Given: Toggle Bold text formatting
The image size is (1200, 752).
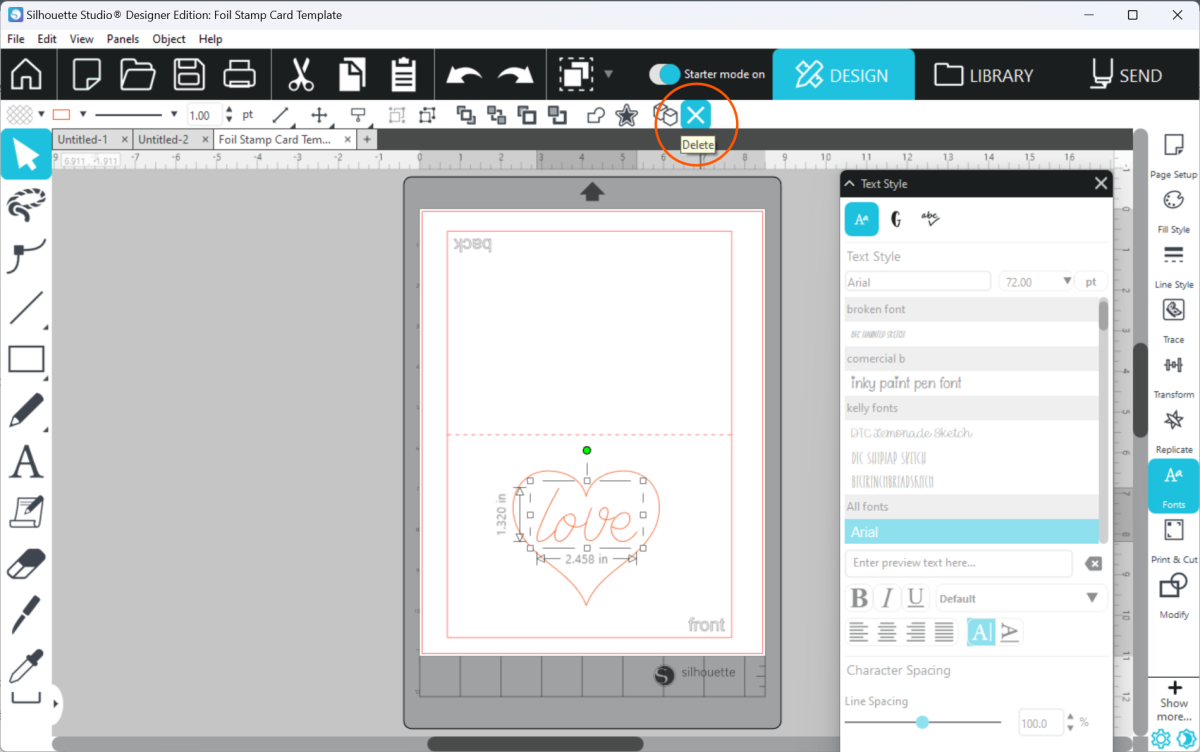Looking at the screenshot, I should point(859,598).
